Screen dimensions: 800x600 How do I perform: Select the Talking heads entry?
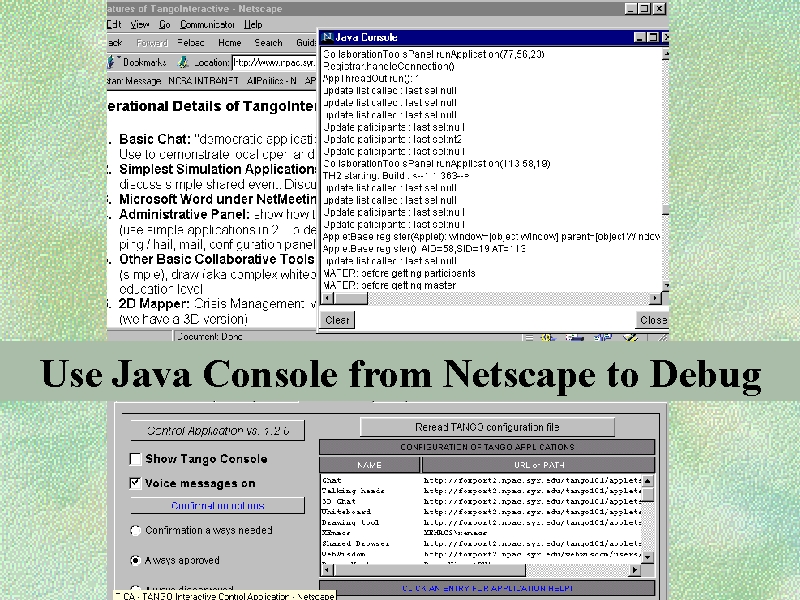point(353,491)
